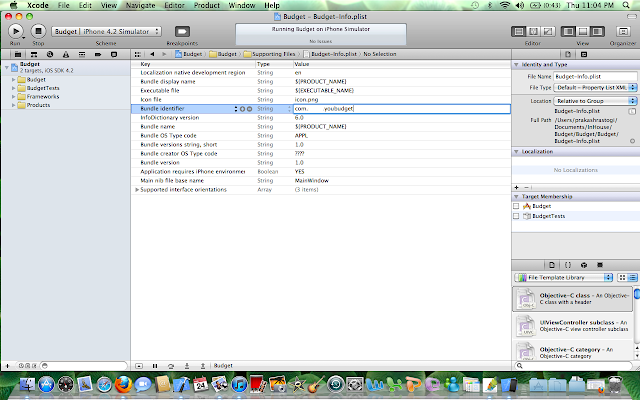The width and height of the screenshot is (640, 400).
Task: Show the Project navigator
Action: pos(18,54)
